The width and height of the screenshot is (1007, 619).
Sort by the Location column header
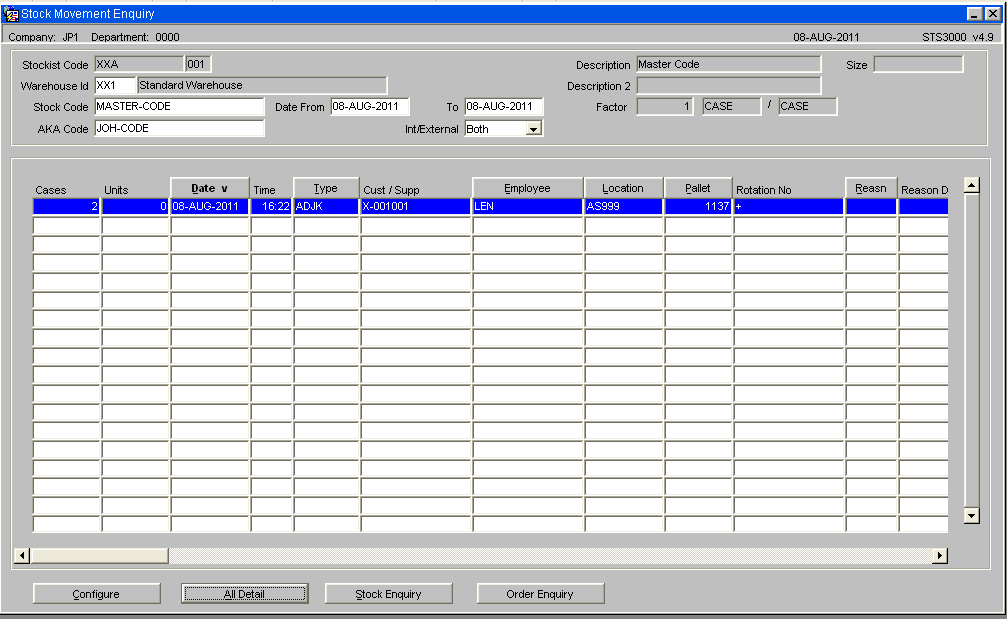[x=623, y=188]
